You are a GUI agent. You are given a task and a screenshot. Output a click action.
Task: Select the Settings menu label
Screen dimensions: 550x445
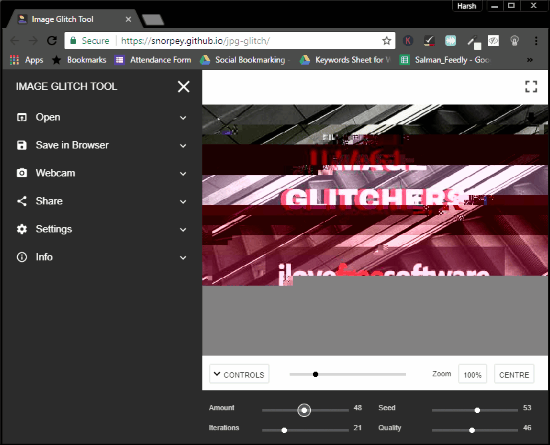pos(54,229)
